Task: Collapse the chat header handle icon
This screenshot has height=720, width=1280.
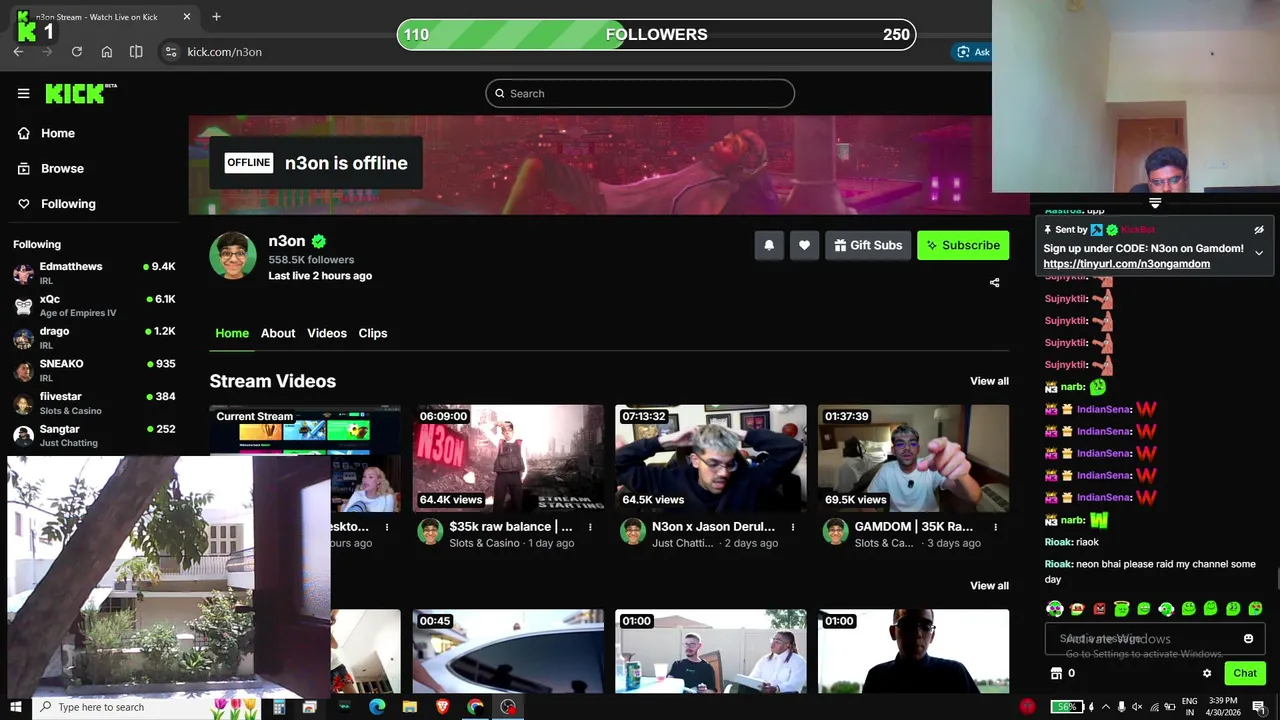Action: coord(1155,203)
